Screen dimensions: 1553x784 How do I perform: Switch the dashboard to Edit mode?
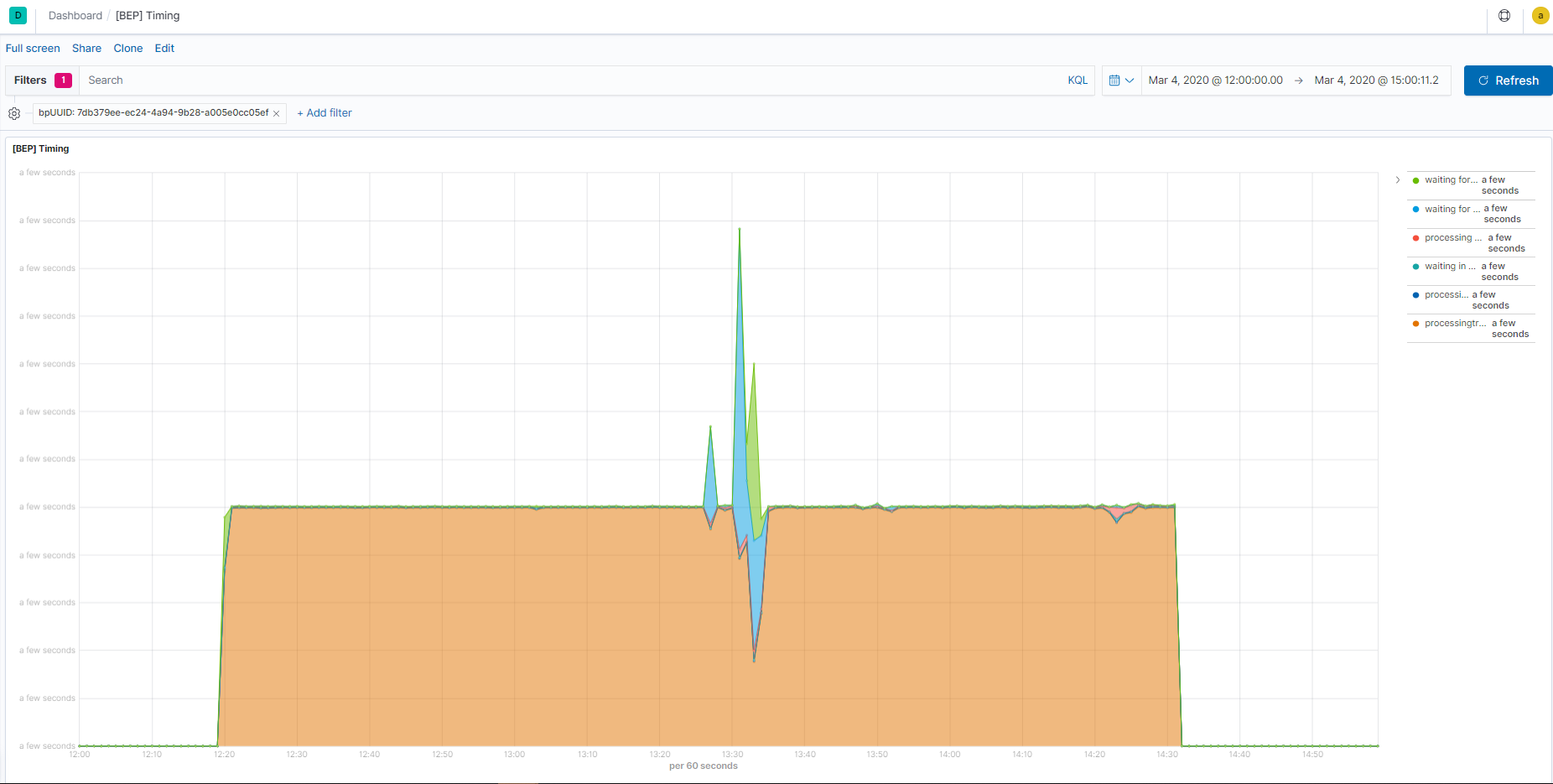coord(164,48)
